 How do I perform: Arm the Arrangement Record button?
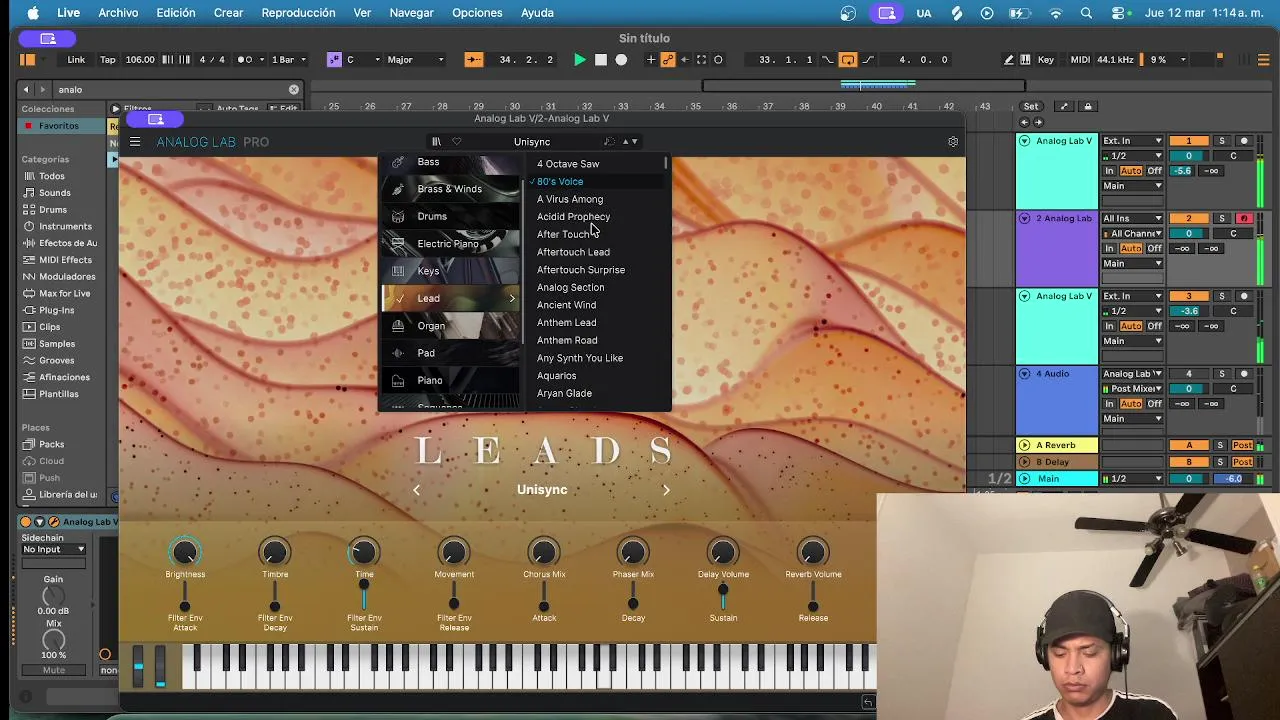(621, 60)
